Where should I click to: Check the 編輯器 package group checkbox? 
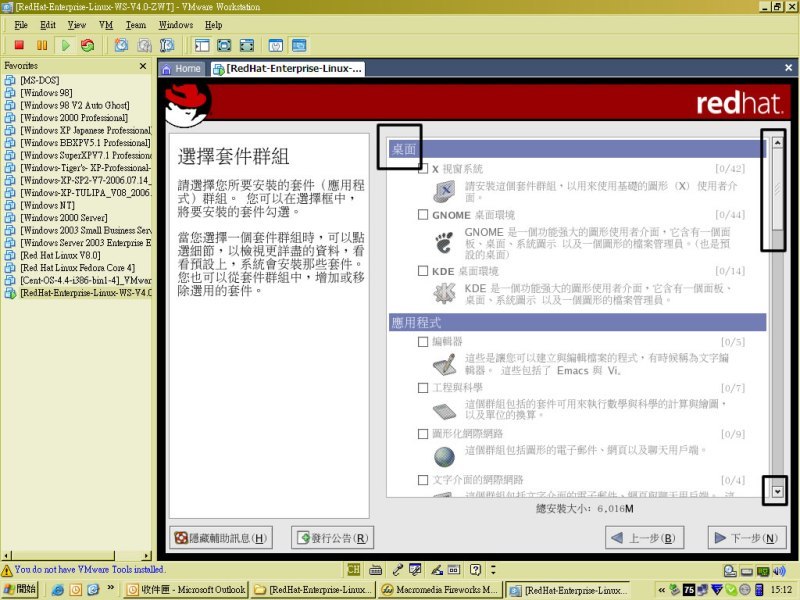click(423, 342)
